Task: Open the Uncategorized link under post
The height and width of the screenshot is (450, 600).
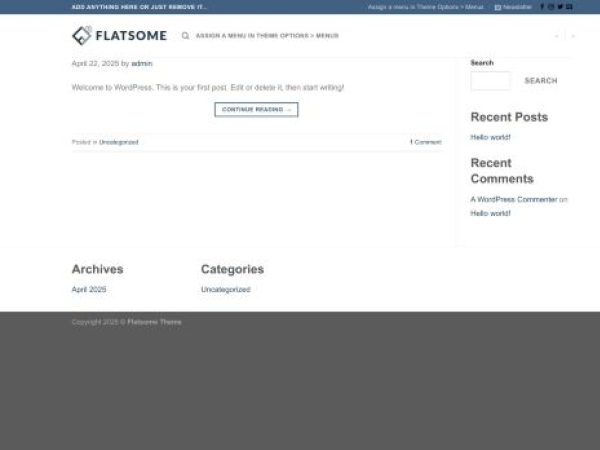Action: 119,142
